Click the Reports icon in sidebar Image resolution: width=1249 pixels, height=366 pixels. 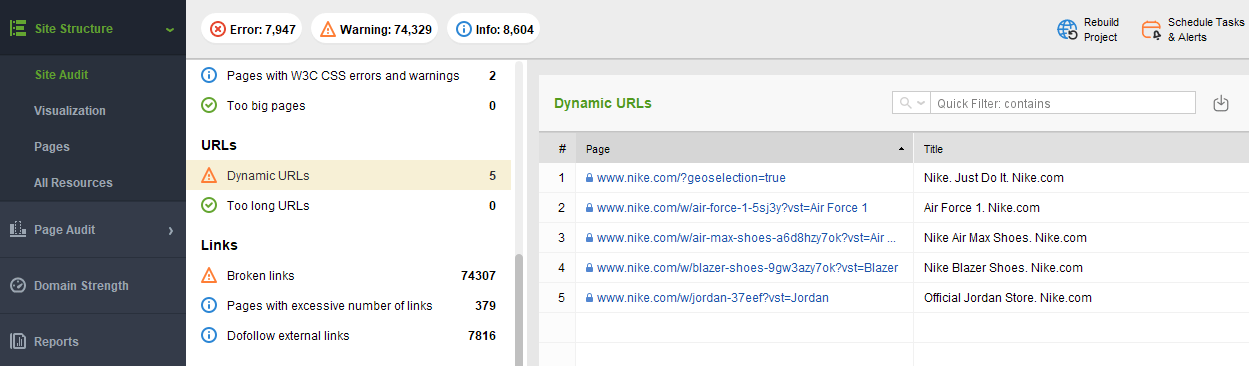17,342
